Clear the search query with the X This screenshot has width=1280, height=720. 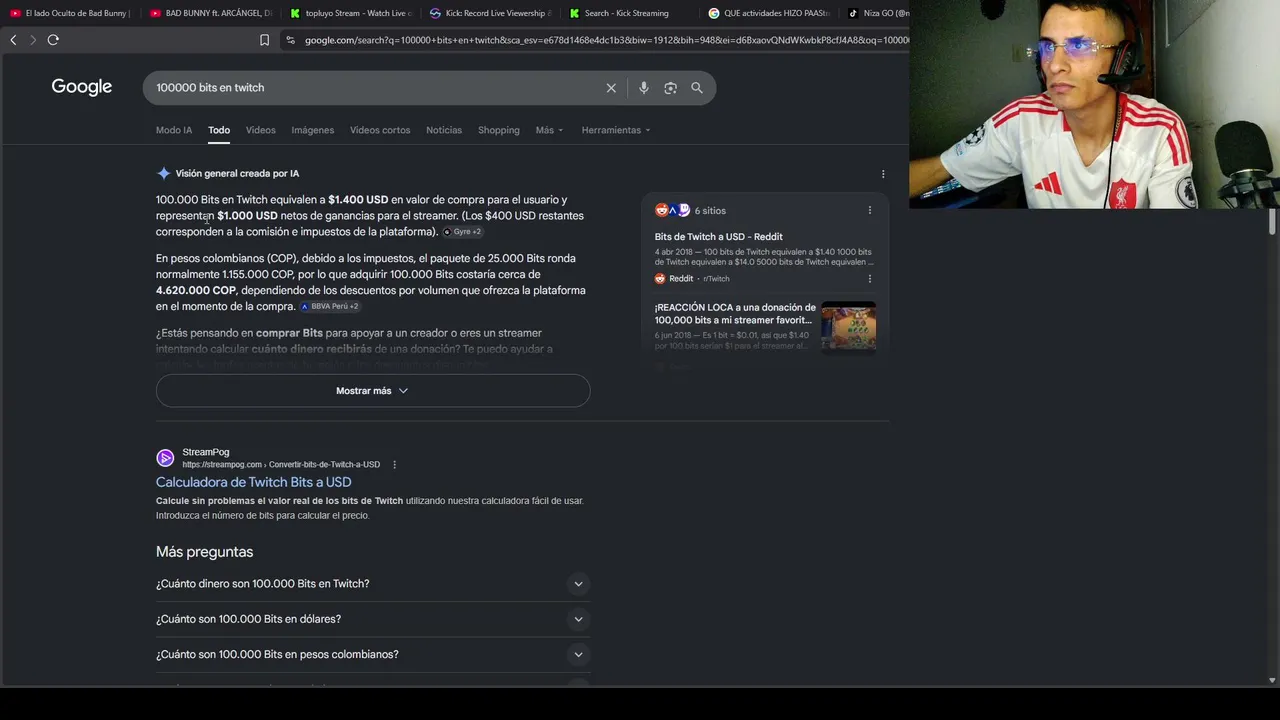tap(611, 88)
